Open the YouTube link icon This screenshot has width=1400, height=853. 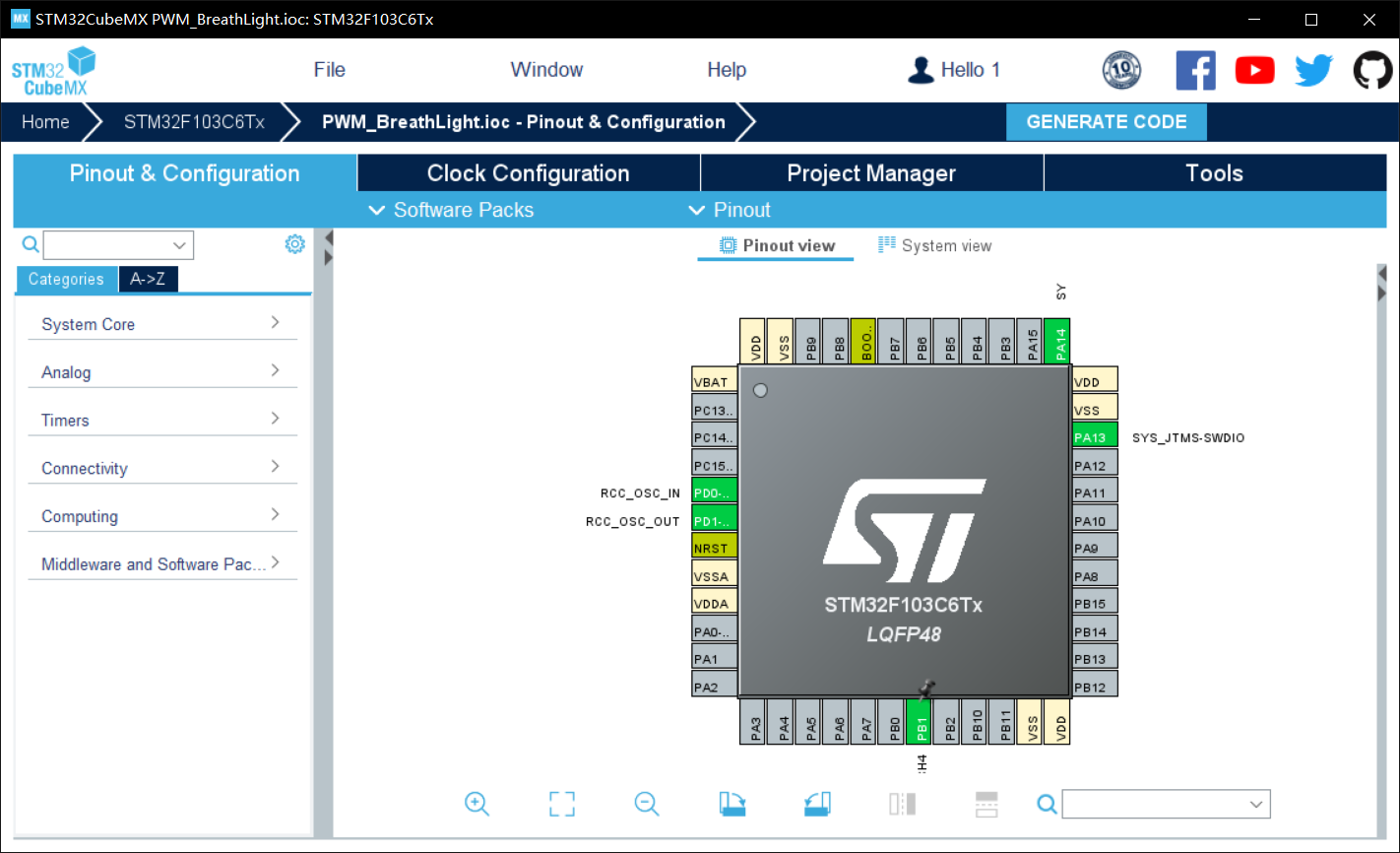click(x=1254, y=71)
